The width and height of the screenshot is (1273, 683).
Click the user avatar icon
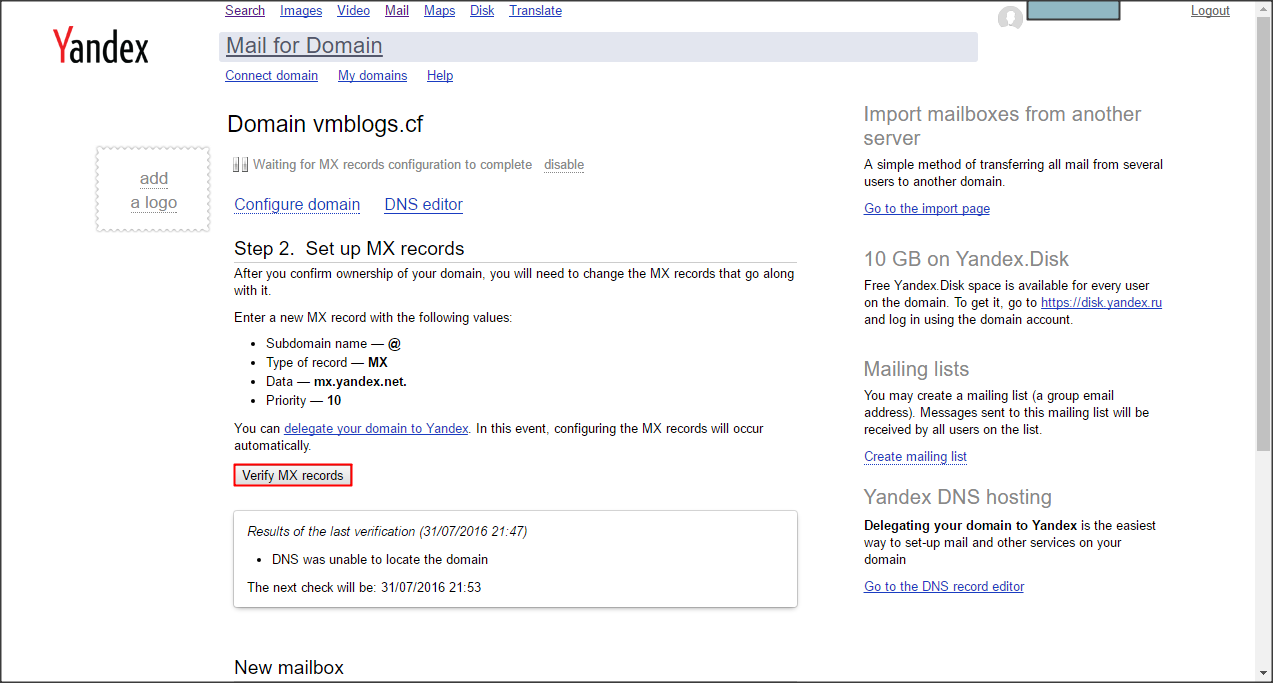(1010, 17)
